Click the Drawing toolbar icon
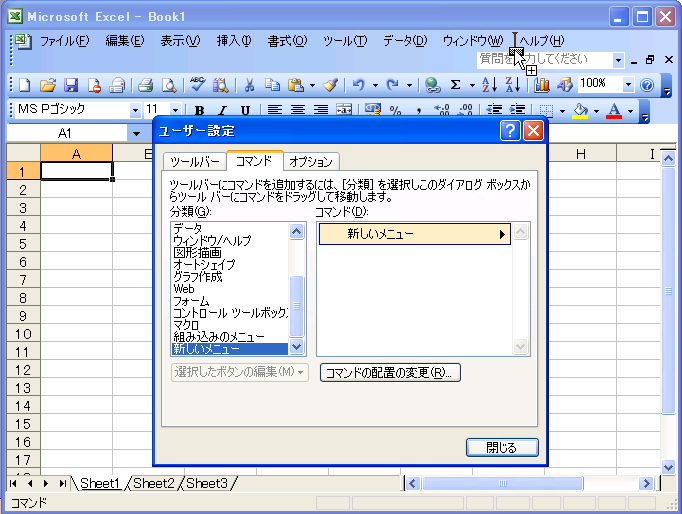The height and width of the screenshot is (514, 682). (x=565, y=85)
